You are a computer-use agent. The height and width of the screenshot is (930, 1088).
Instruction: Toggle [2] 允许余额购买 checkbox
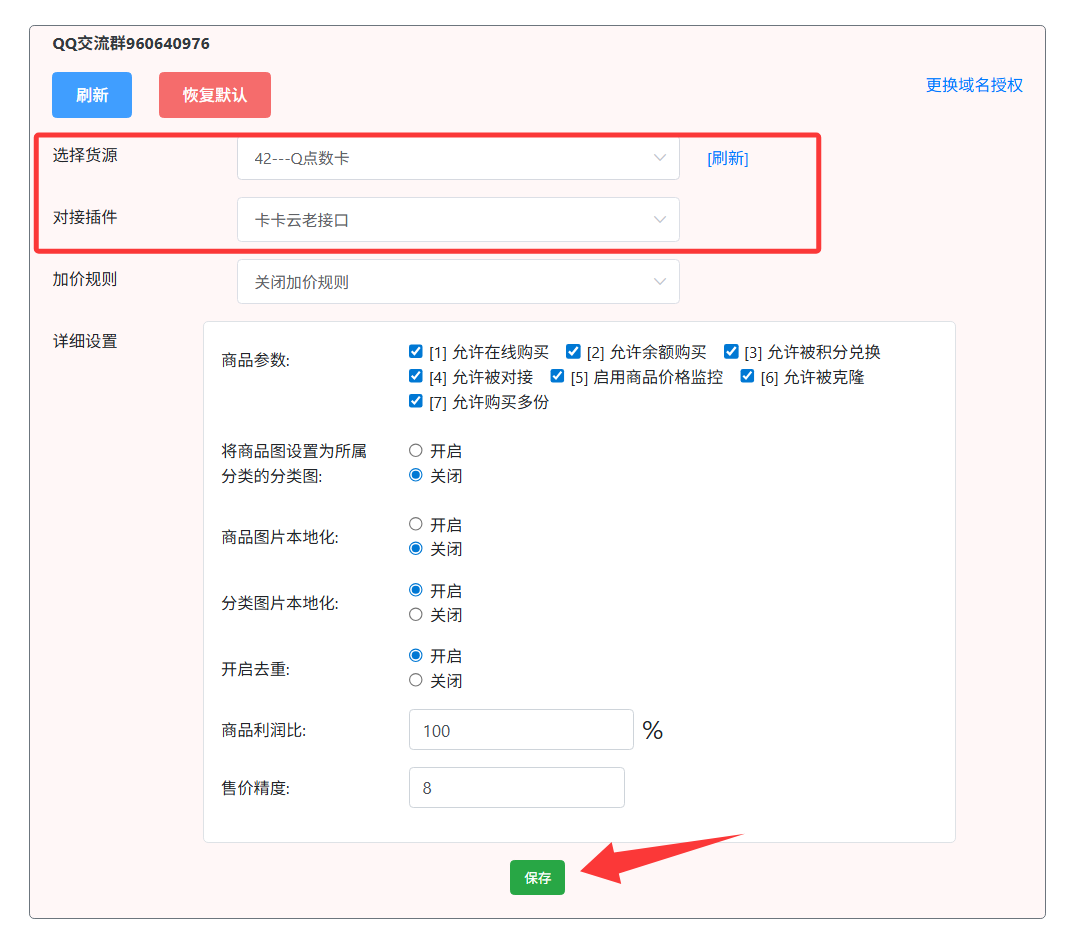tap(573, 352)
